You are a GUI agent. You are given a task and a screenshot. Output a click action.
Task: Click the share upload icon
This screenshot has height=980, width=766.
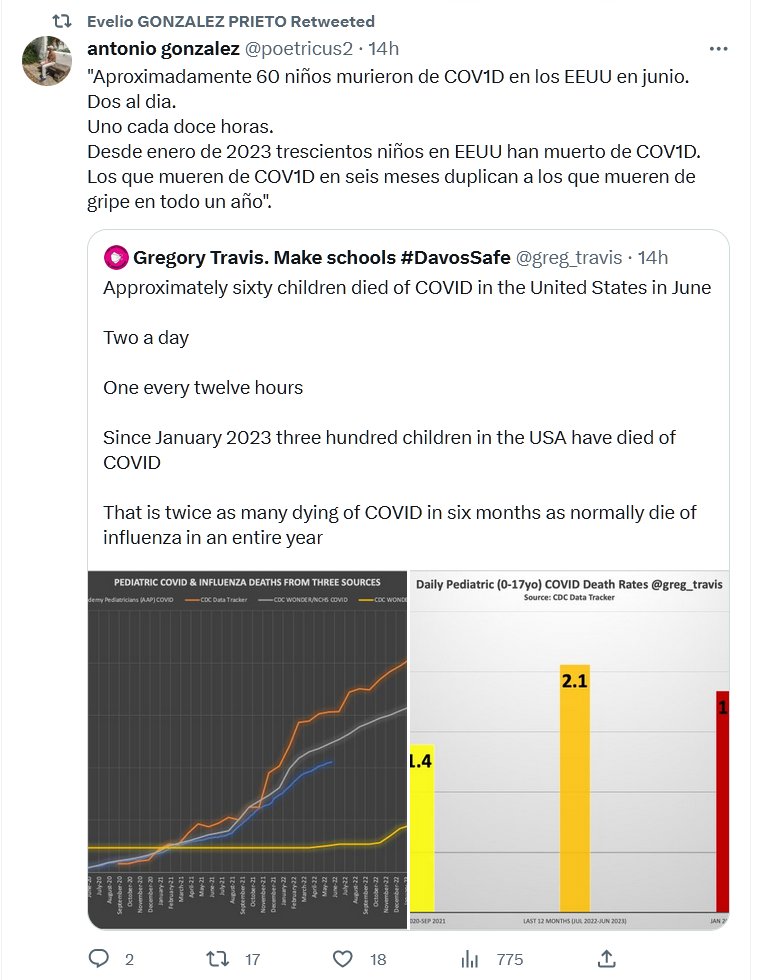click(606, 958)
